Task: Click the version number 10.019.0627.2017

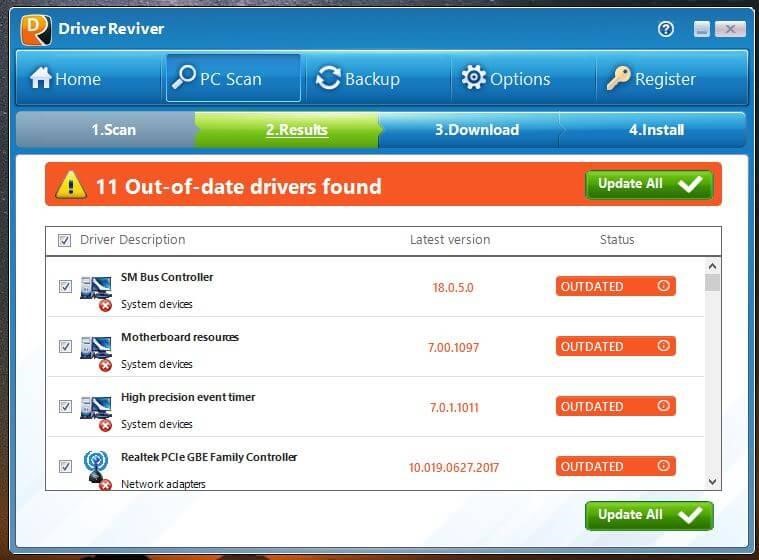Action: click(454, 468)
